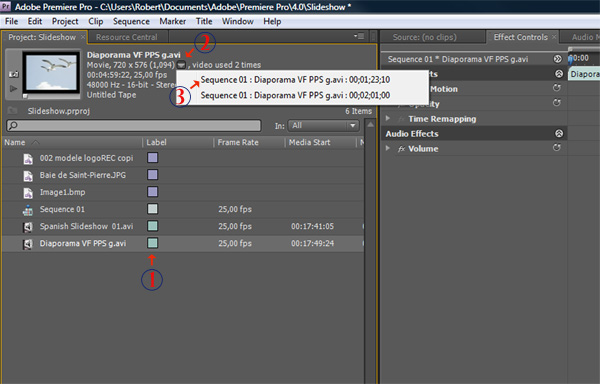
Task: Open the In: All dropdown
Action: pyautogui.click(x=323, y=125)
